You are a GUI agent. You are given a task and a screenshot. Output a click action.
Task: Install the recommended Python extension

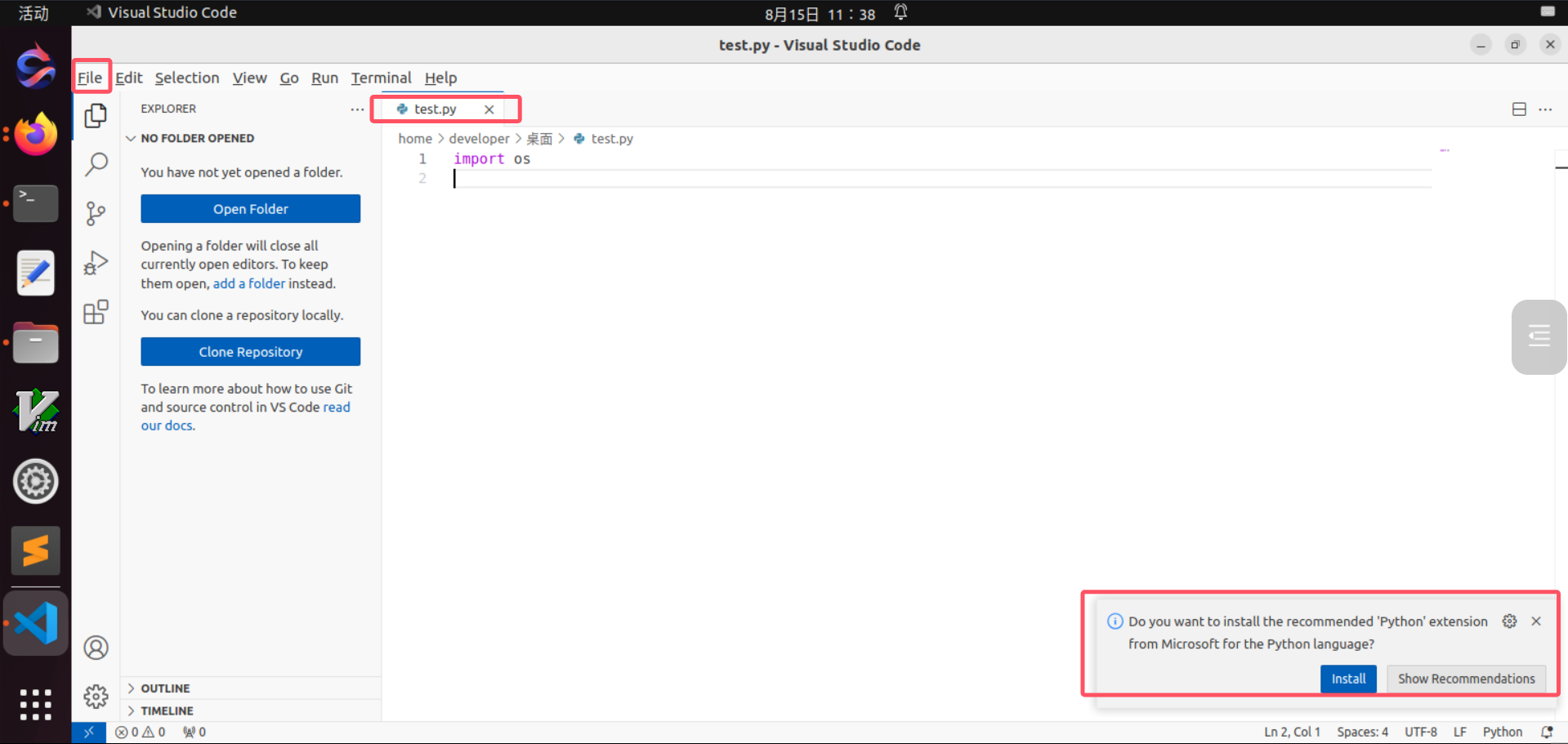click(x=1348, y=679)
